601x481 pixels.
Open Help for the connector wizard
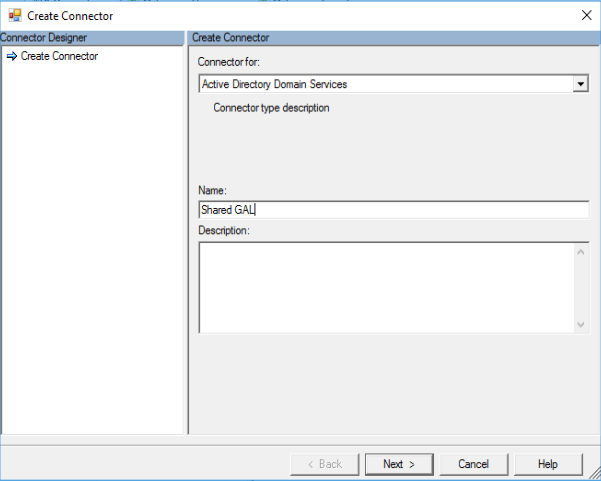coord(547,464)
